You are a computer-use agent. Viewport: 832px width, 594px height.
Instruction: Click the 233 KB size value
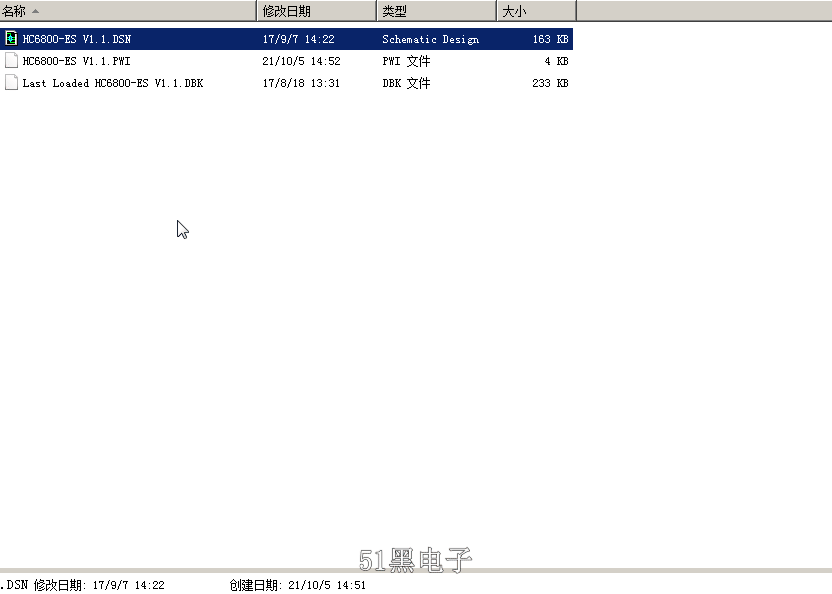(550, 83)
